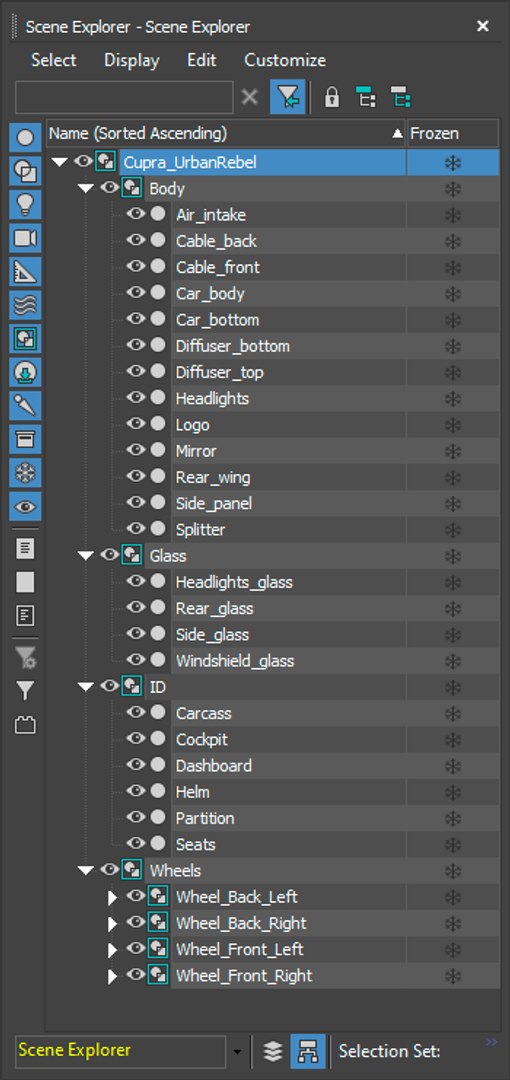This screenshot has height=1080, width=510.
Task: Toggle Display Space Warps wave icon
Action: [x=25, y=305]
